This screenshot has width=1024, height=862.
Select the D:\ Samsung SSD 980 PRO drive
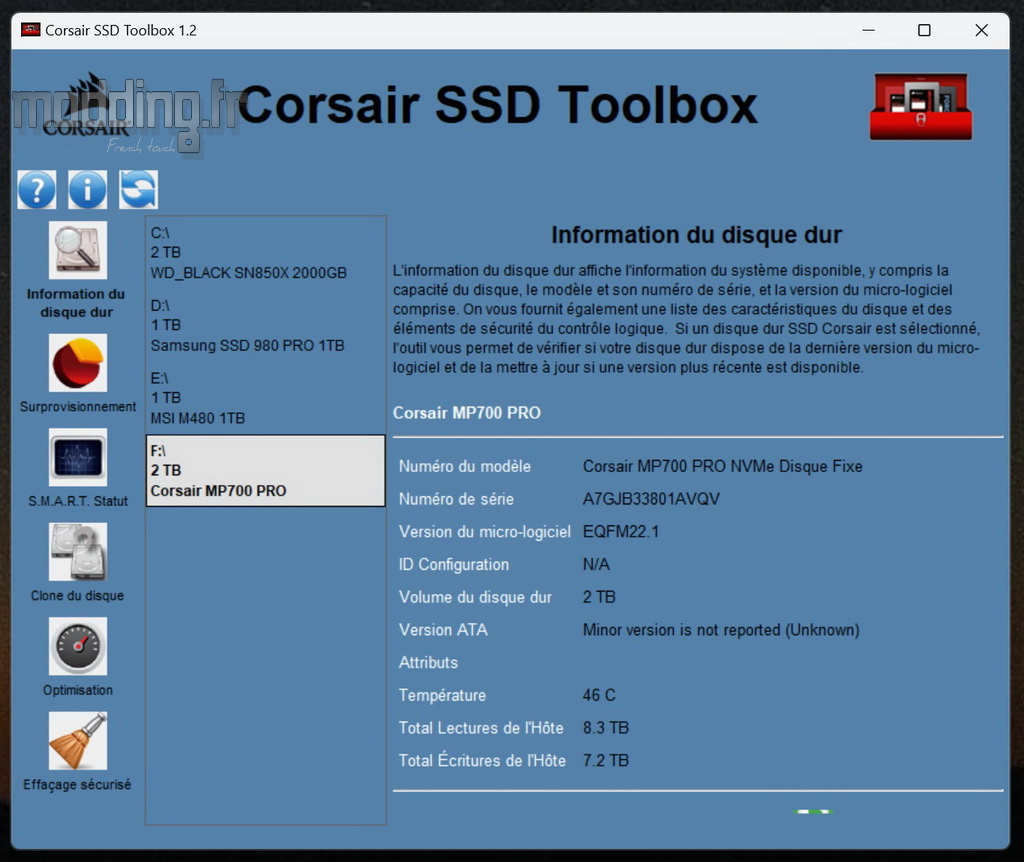click(266, 325)
